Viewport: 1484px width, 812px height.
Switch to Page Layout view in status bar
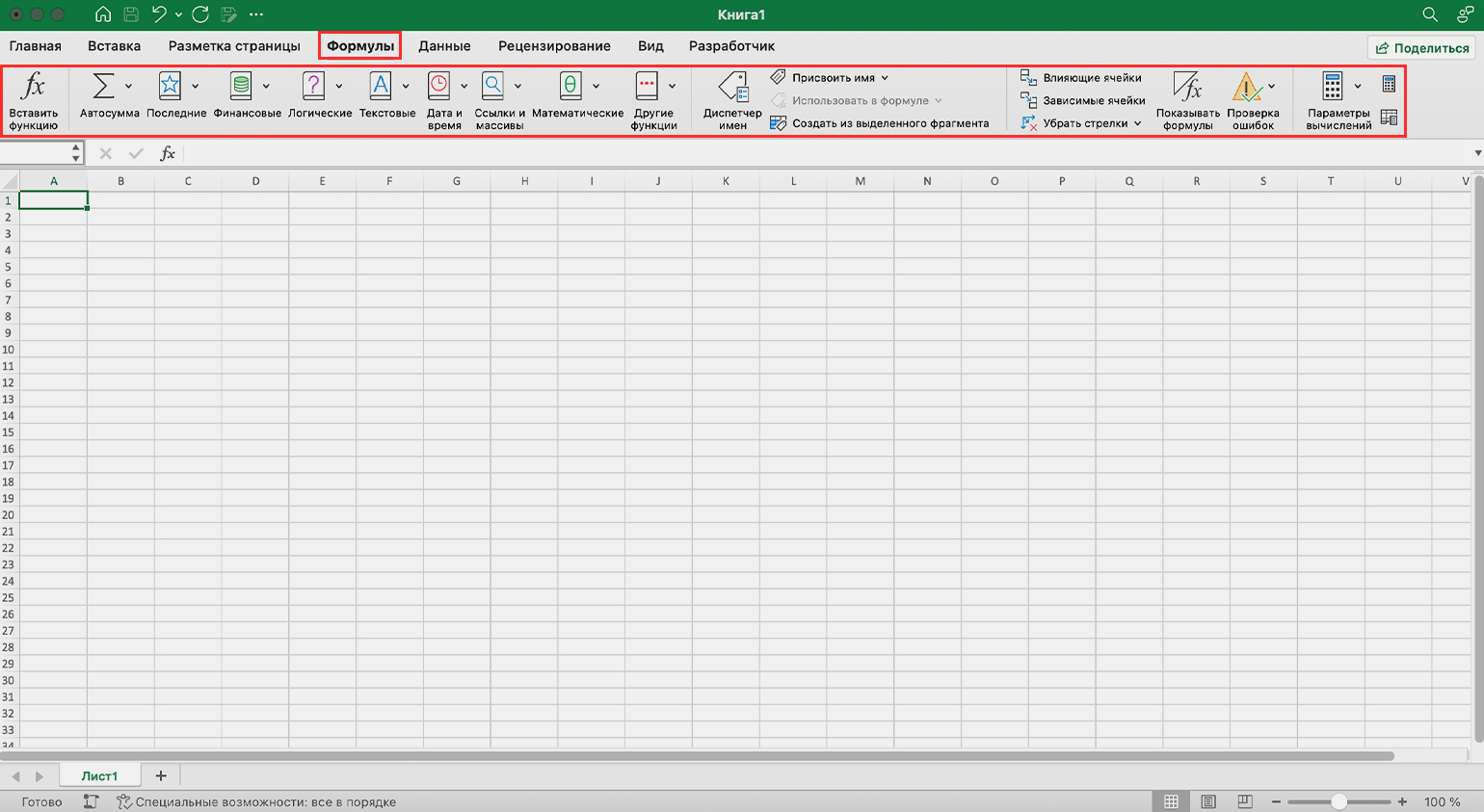pos(1208,801)
